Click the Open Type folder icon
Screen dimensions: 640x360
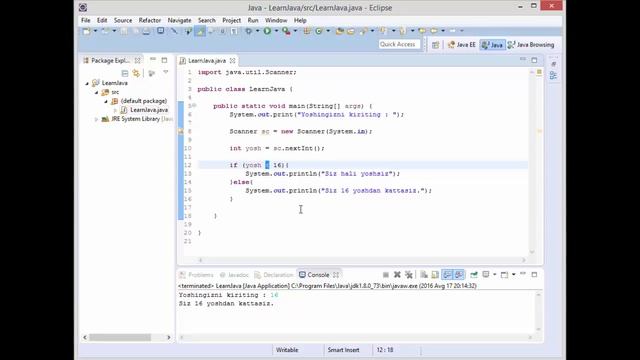340,31
